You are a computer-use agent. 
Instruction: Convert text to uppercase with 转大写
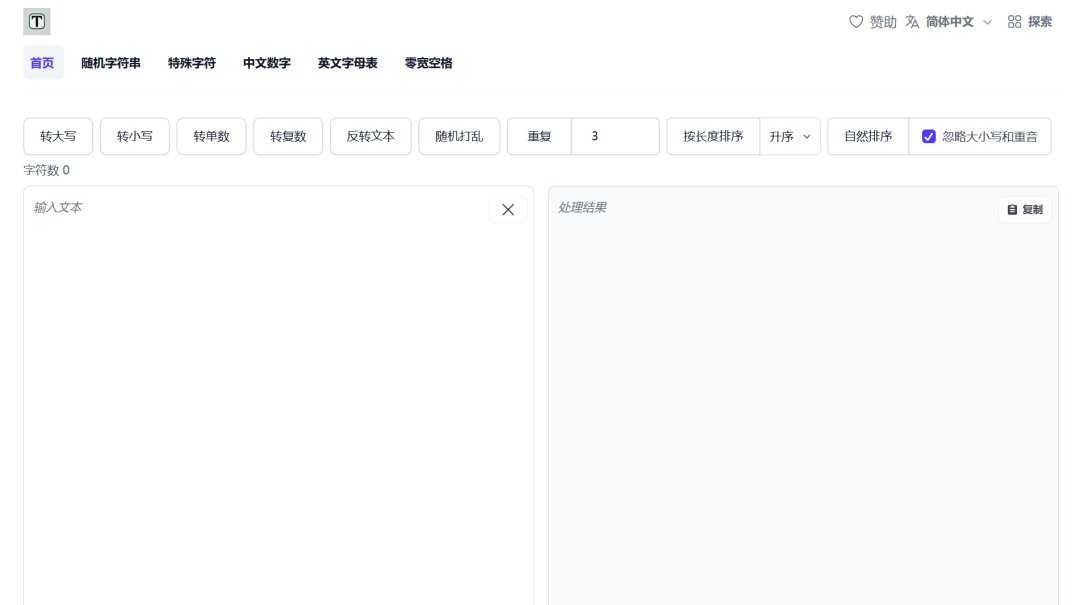pyautogui.click(x=57, y=136)
